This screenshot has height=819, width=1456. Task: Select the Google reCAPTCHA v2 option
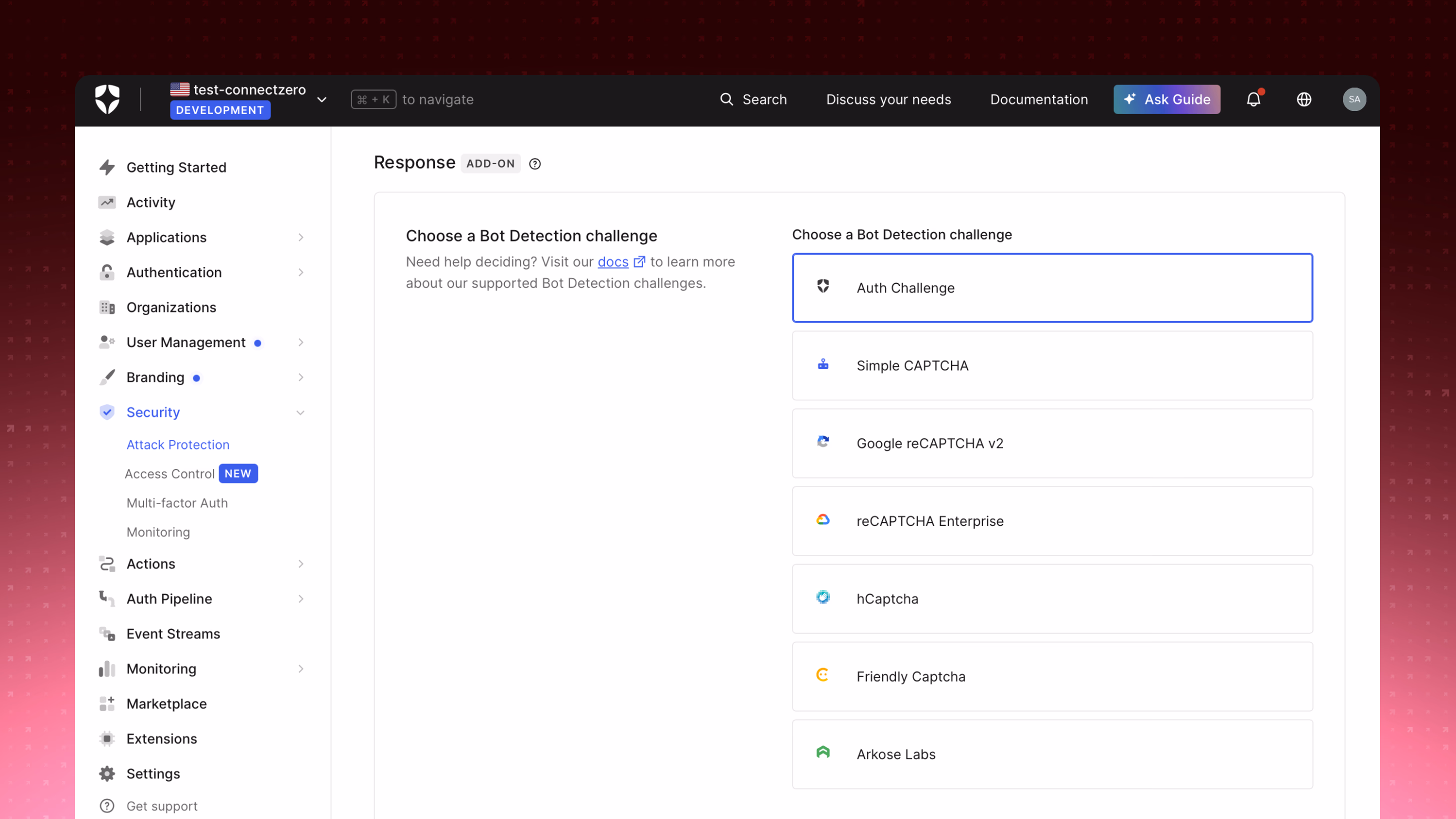[x=1052, y=443]
